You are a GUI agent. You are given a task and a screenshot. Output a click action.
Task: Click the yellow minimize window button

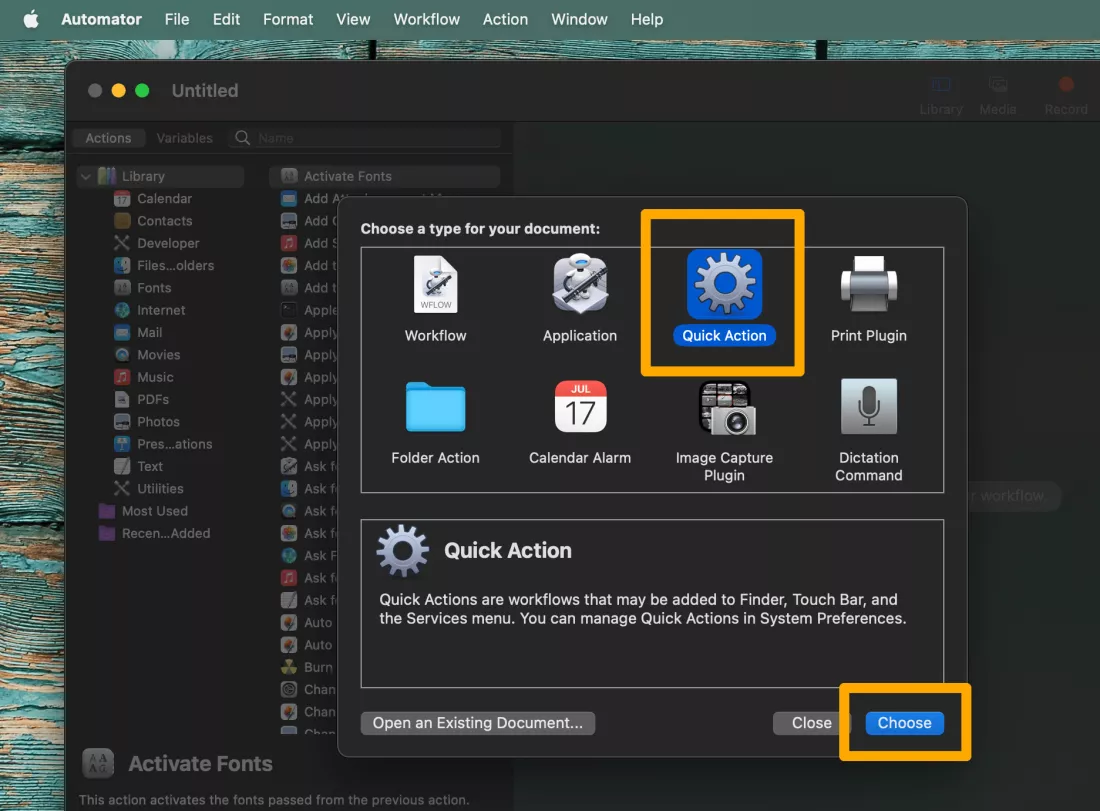click(119, 91)
